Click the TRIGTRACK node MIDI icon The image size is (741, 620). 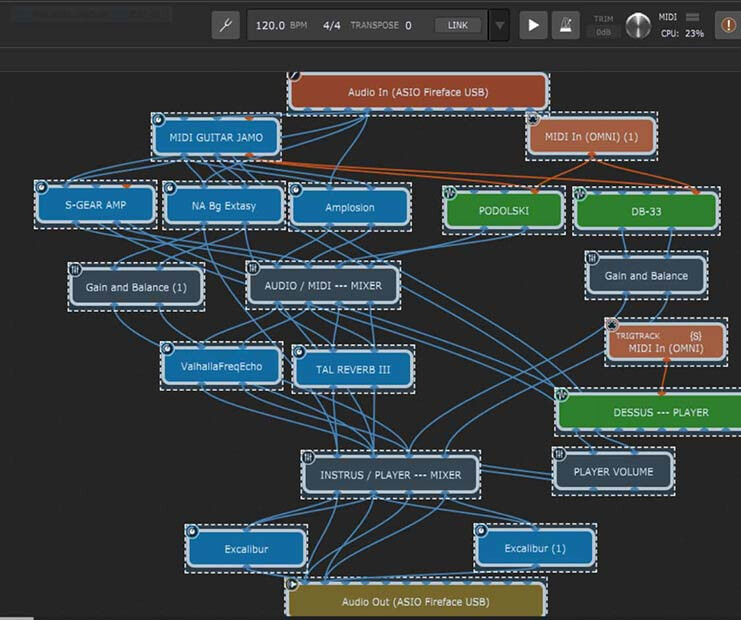(x=612, y=325)
